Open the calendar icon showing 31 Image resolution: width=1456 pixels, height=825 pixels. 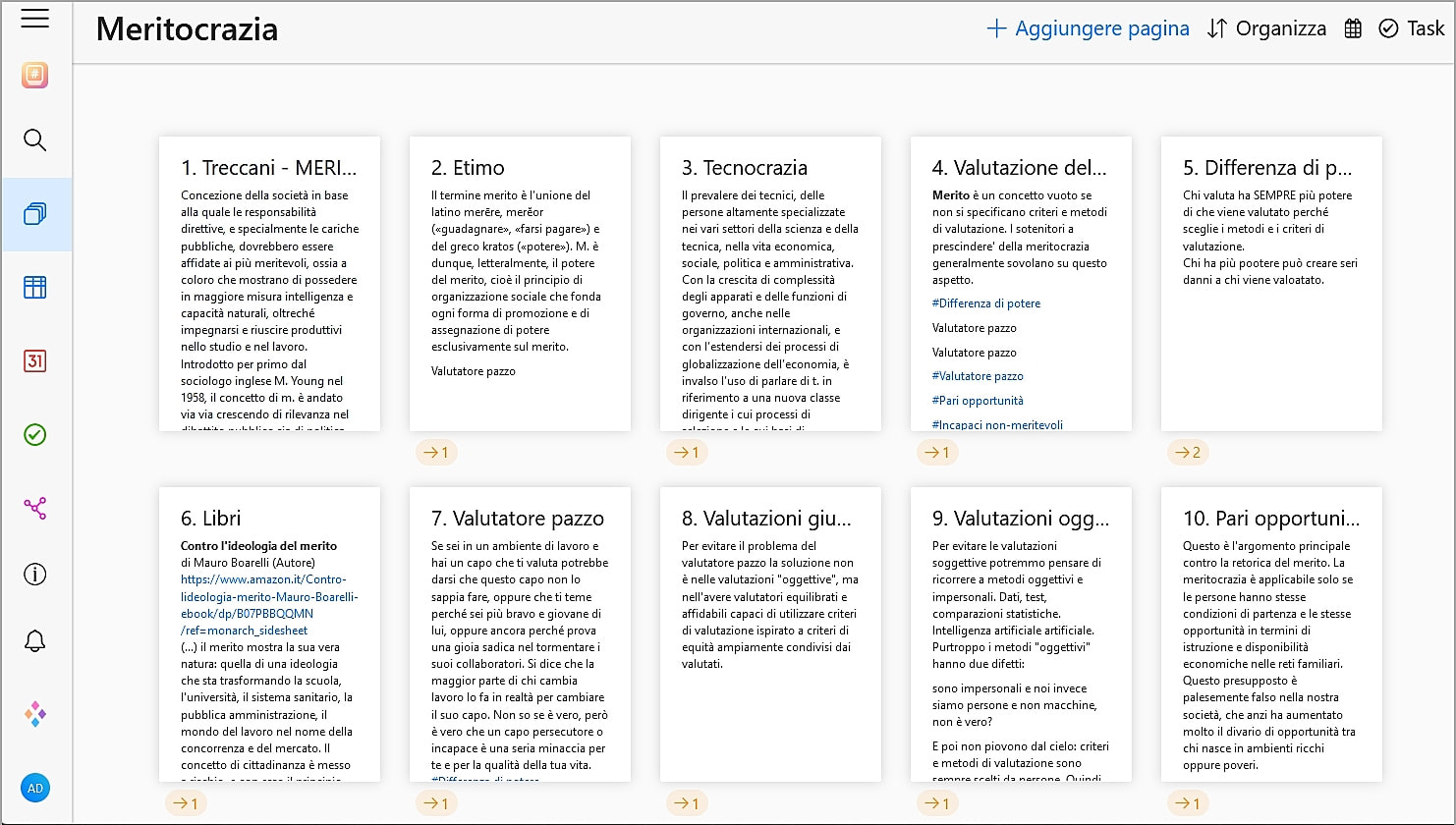34,361
